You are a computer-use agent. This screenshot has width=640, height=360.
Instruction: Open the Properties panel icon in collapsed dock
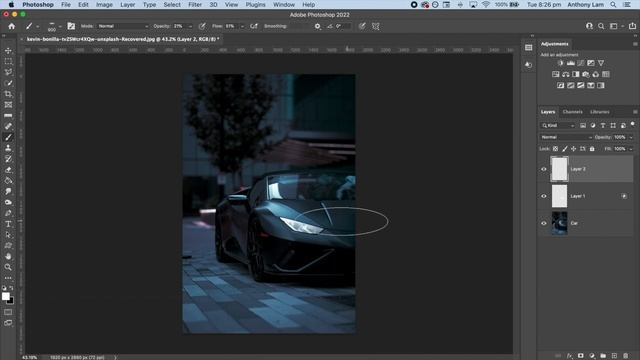pos(529,48)
